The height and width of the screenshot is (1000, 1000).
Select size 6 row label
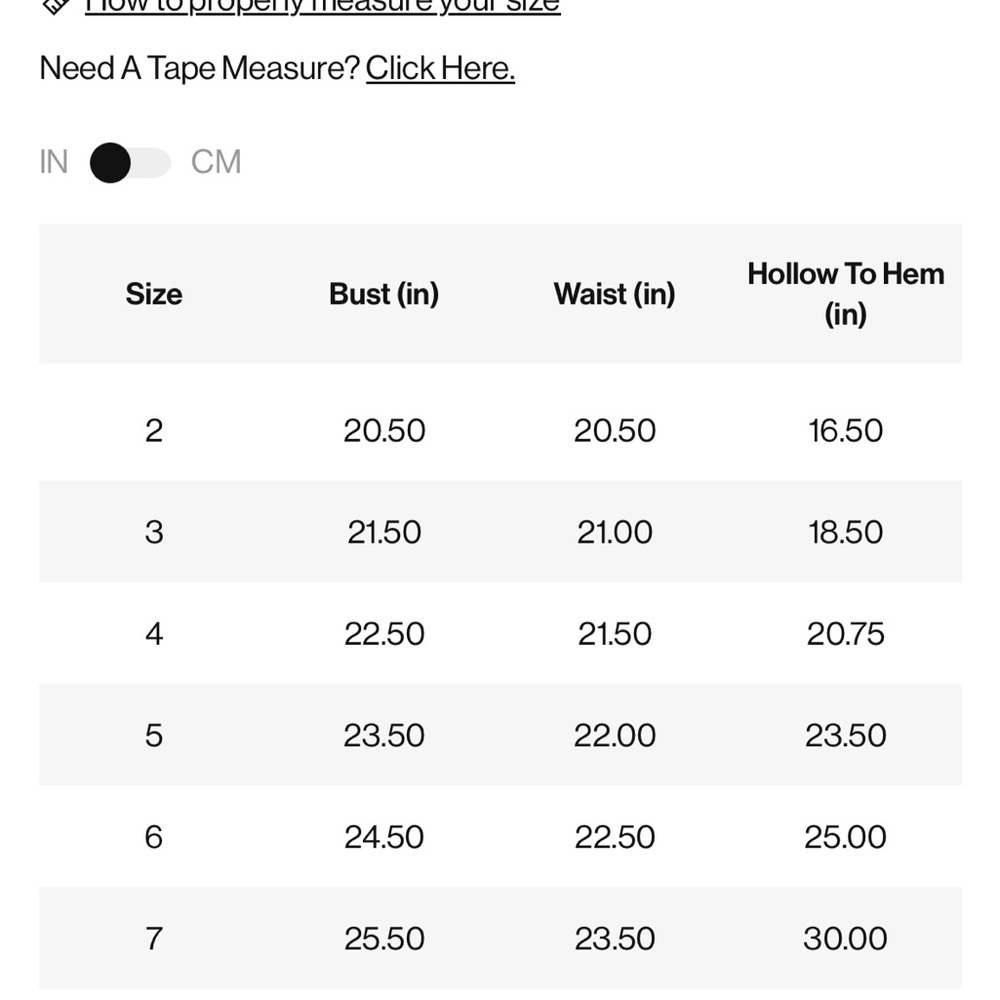[x=154, y=837]
